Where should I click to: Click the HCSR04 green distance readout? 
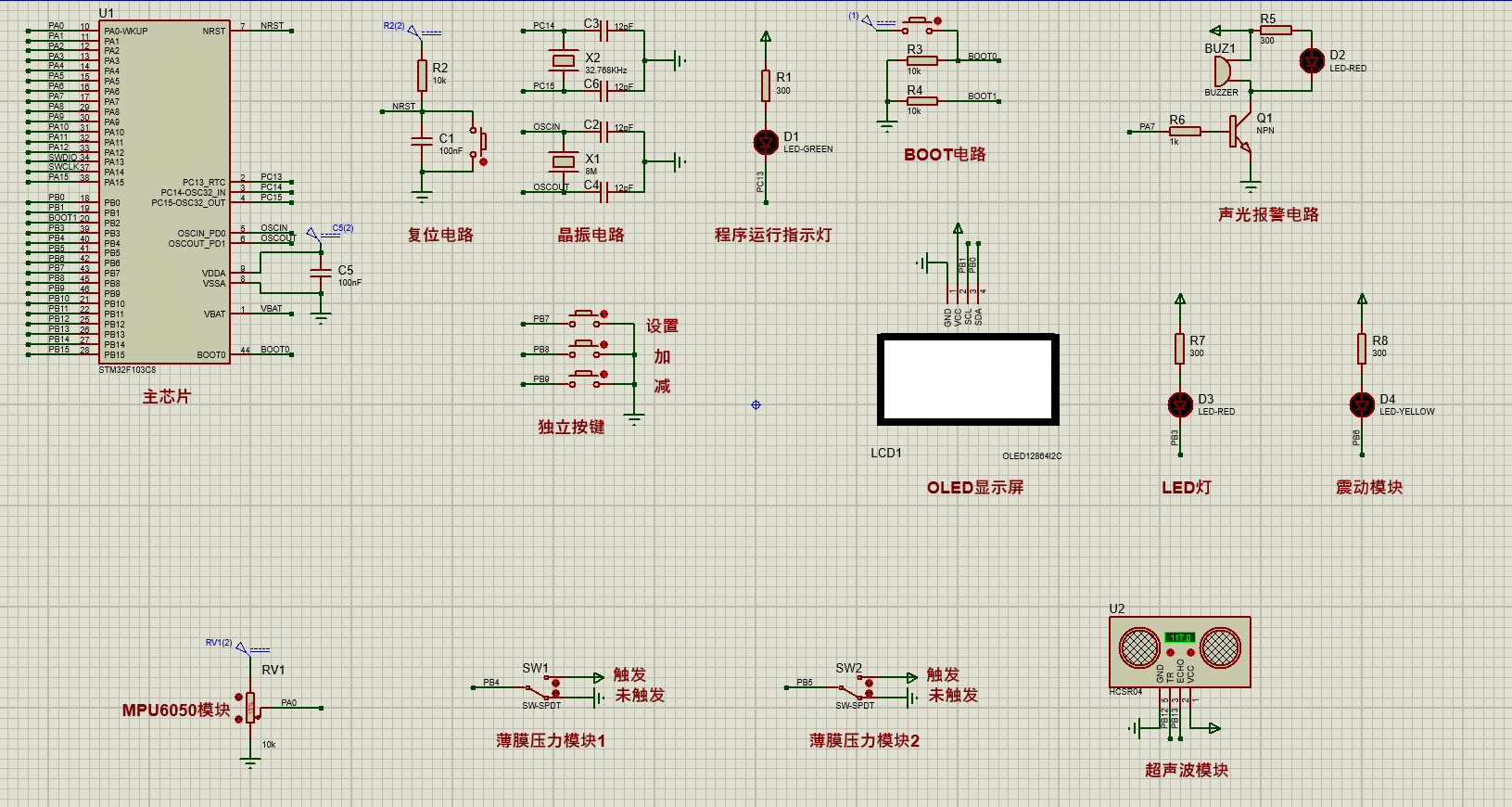1180,637
